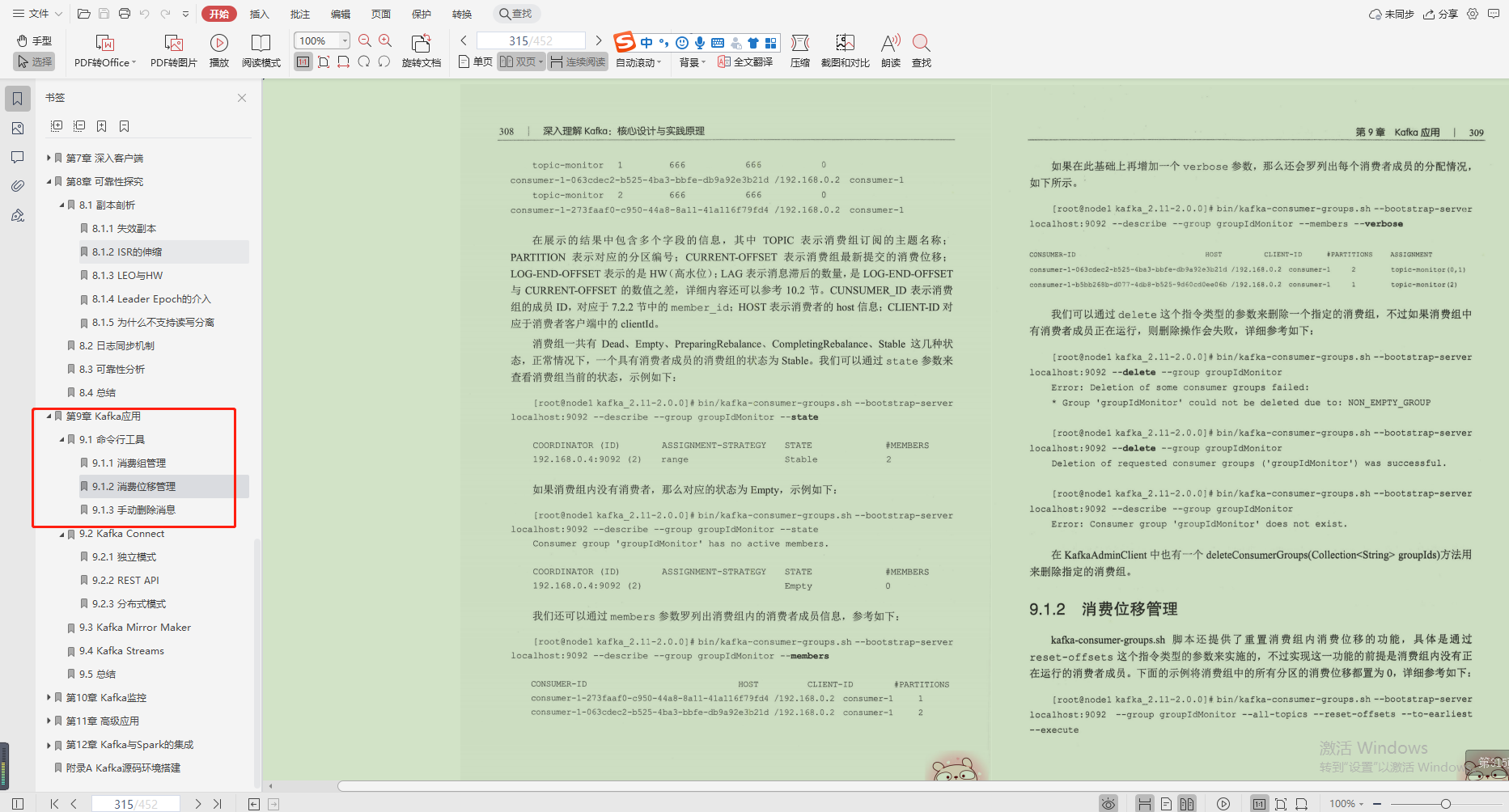The height and width of the screenshot is (812, 1509).
Task: Click the 分享 share button
Action: tap(1441, 14)
